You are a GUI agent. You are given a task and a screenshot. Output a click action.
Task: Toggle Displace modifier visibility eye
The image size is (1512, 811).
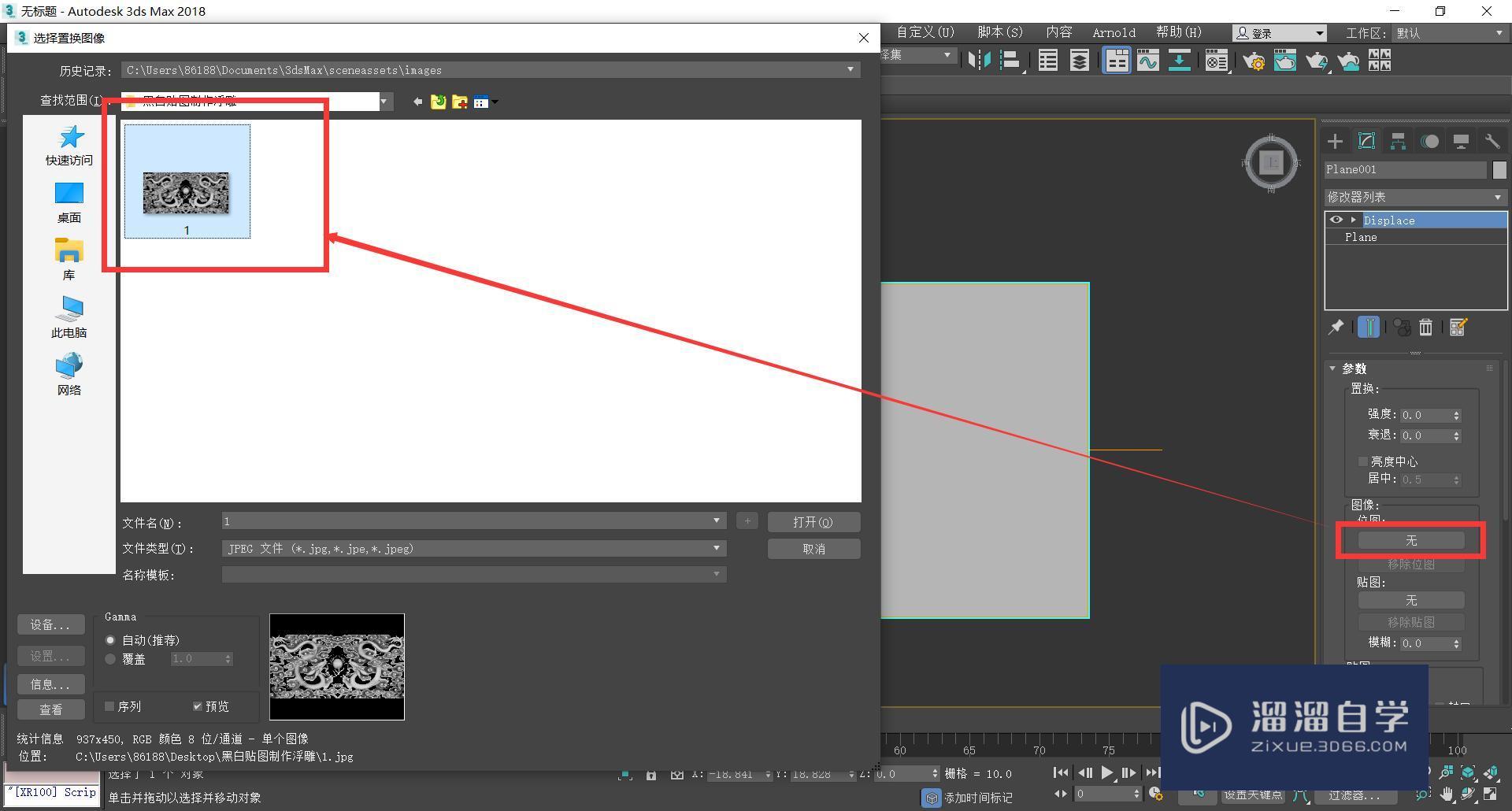[1336, 220]
